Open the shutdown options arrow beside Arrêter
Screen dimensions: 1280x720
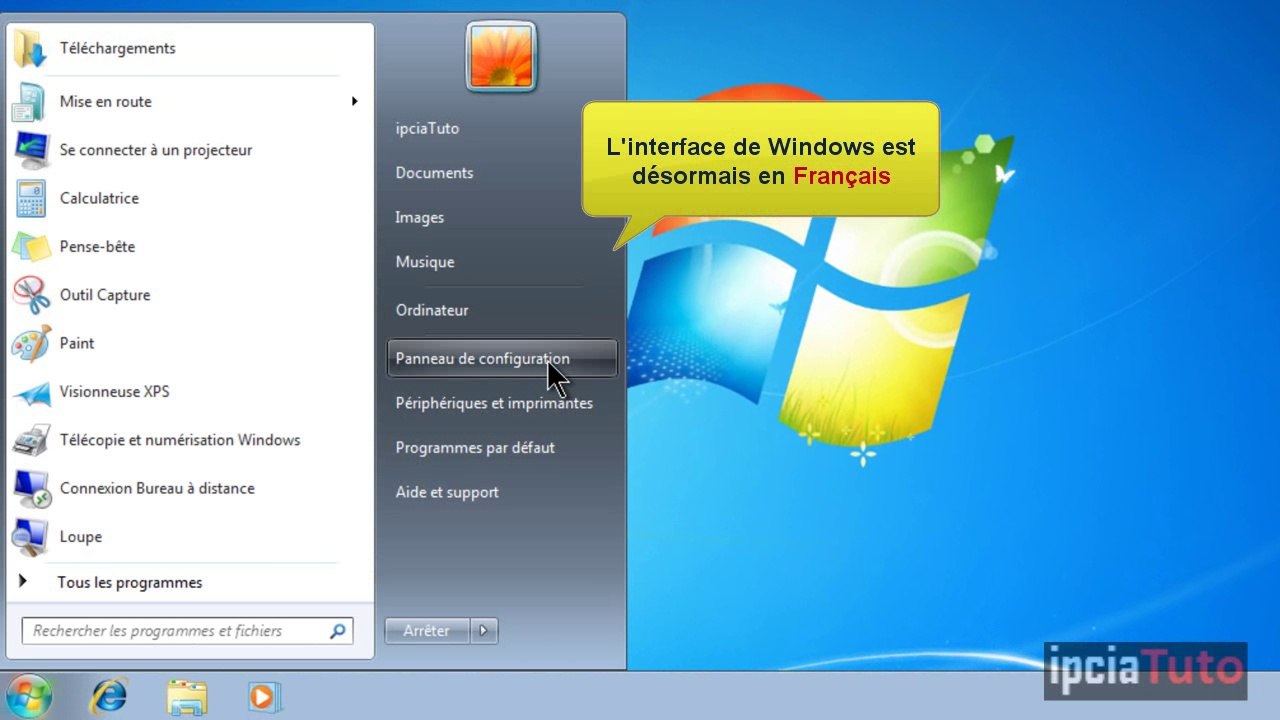pos(484,631)
